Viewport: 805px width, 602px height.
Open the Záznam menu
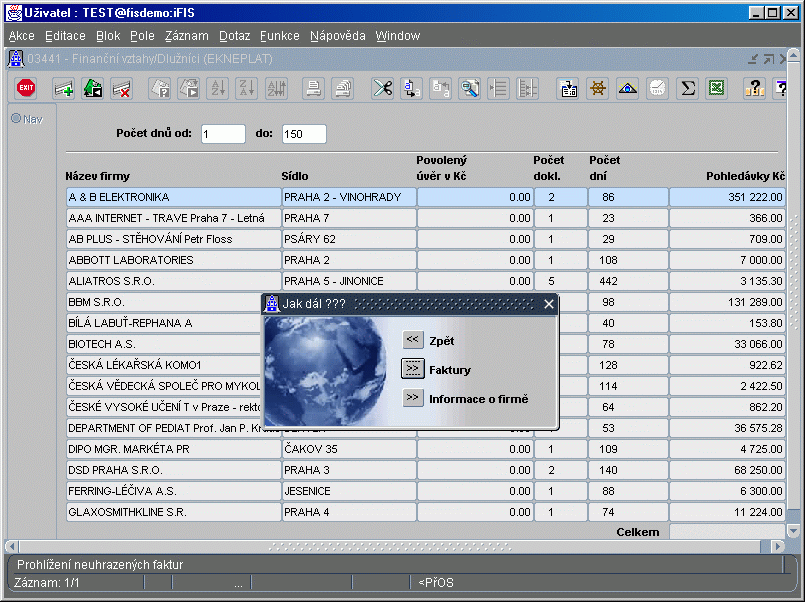point(185,36)
